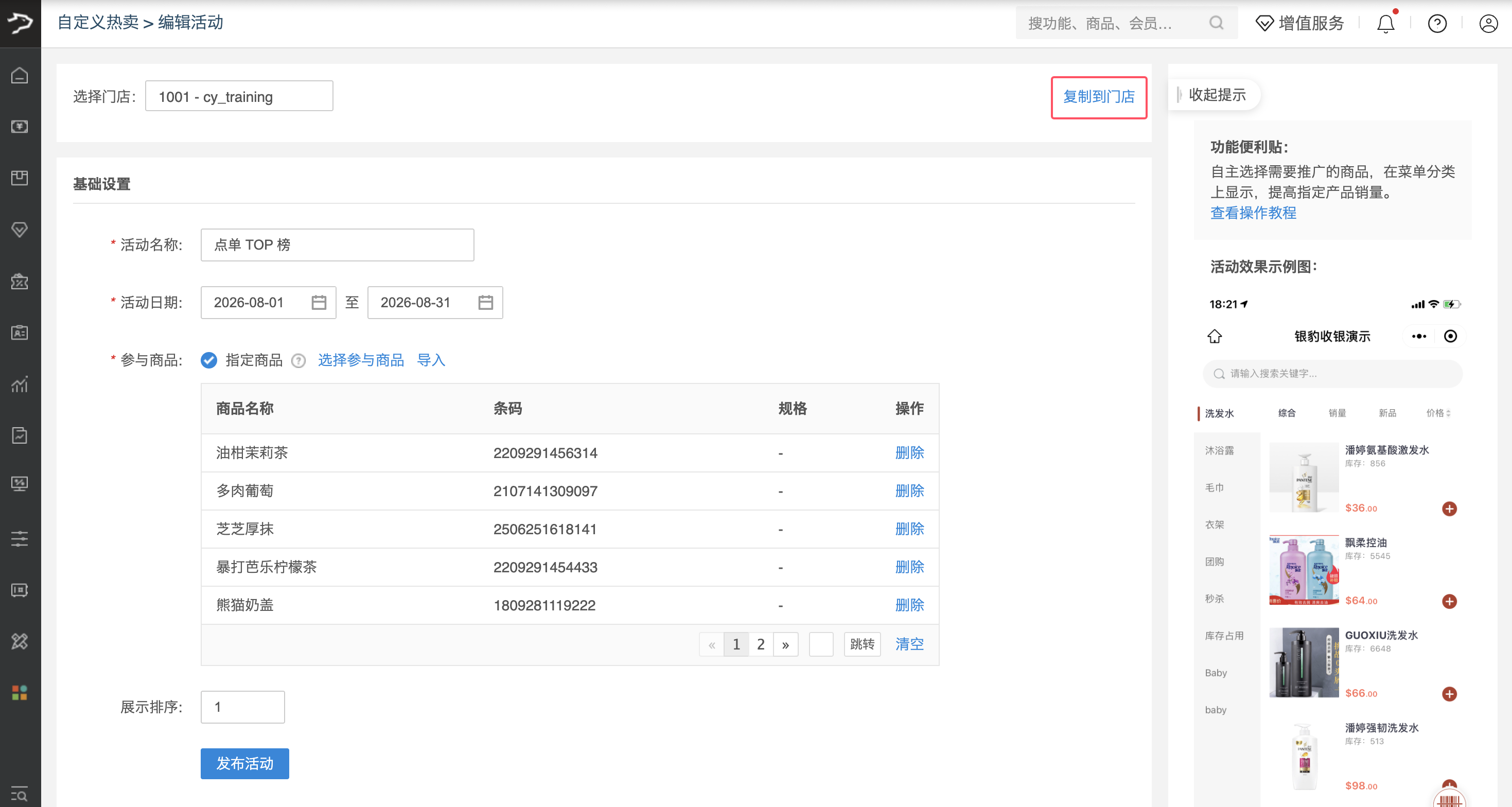Delete the 芝芝厚抹 row
This screenshot has height=807, width=1512.
tap(909, 530)
